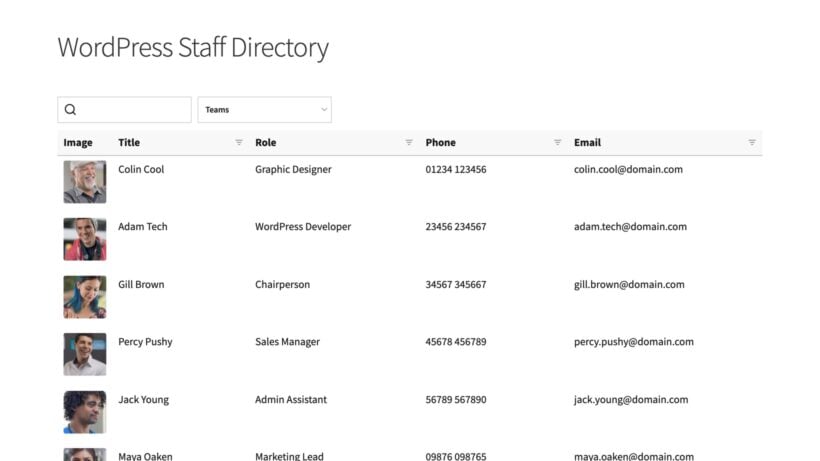Click the Marketing Lead role cell

(x=289, y=456)
